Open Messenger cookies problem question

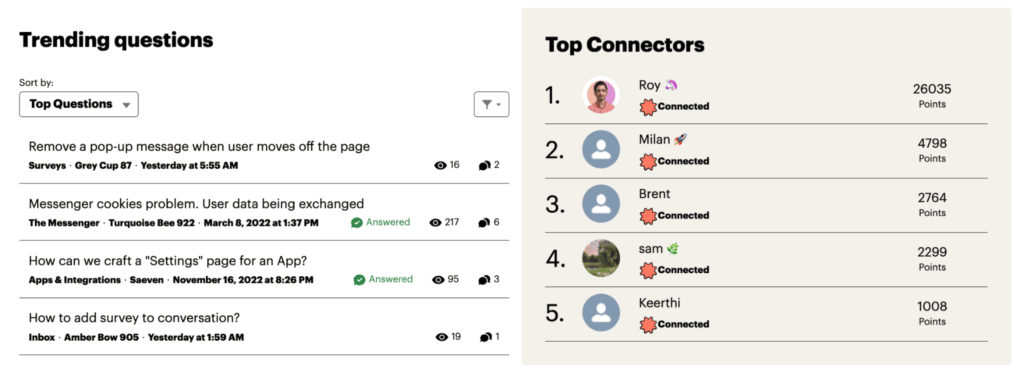tap(197, 204)
